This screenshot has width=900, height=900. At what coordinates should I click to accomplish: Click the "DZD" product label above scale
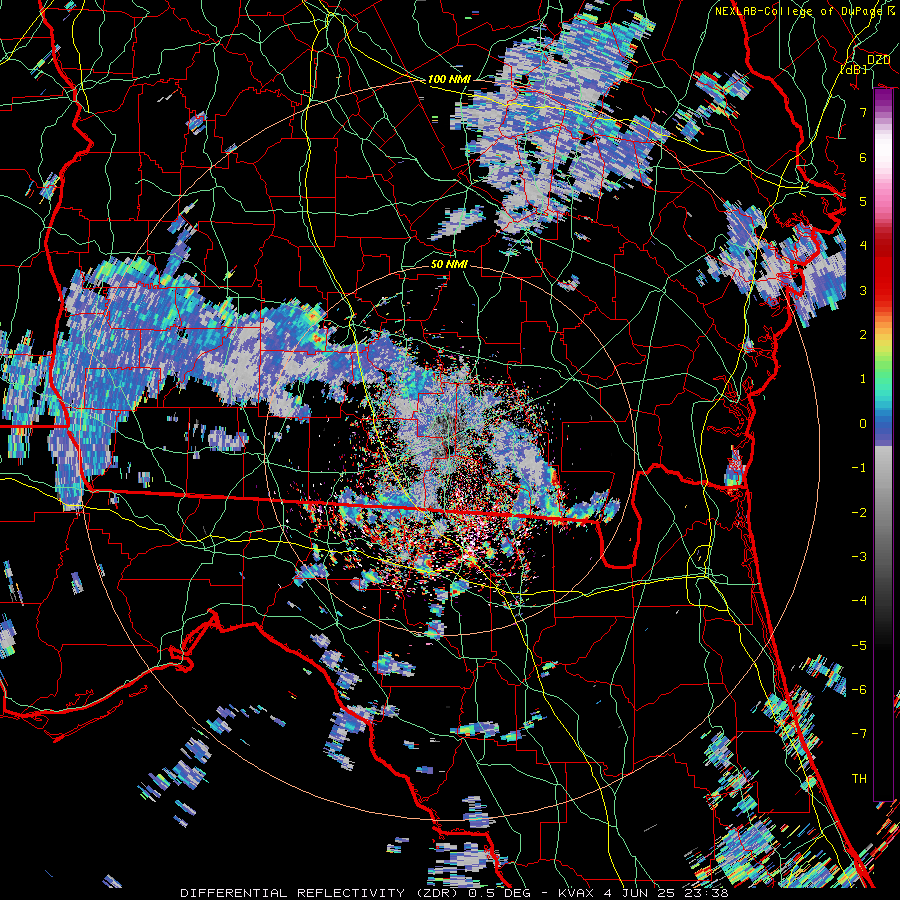coord(878,60)
